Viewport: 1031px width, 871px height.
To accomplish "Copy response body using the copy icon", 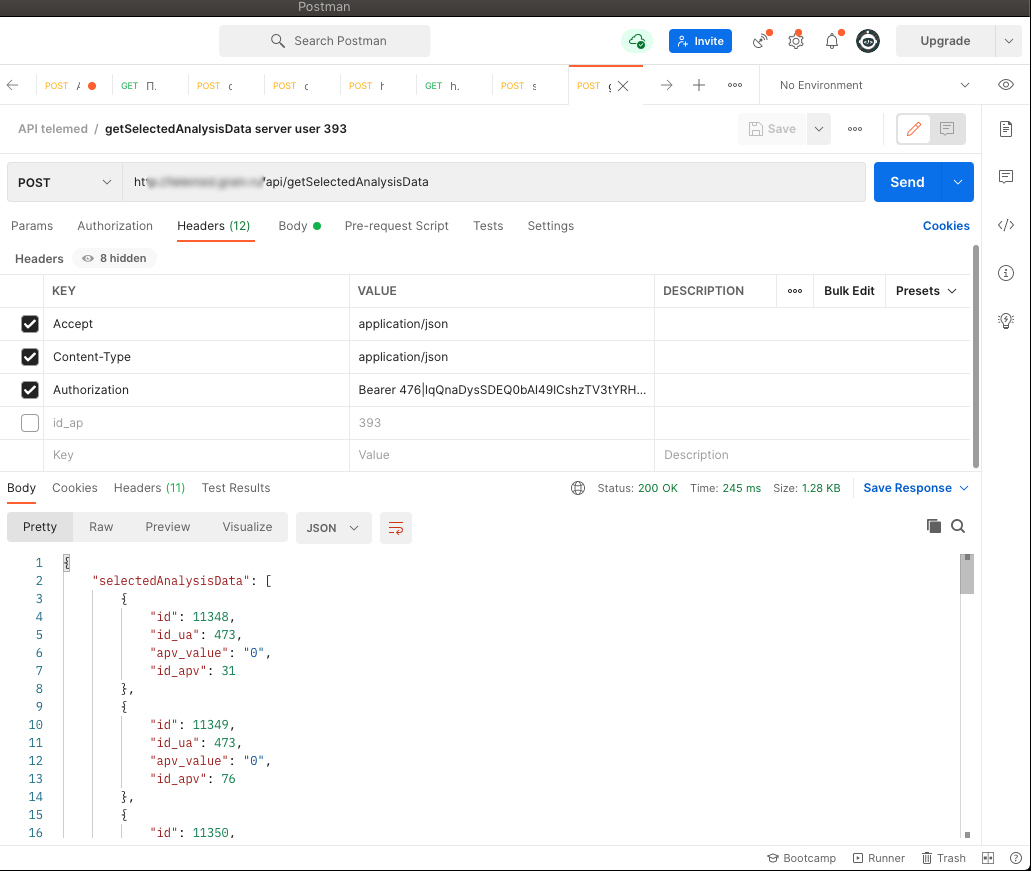I will (933, 526).
